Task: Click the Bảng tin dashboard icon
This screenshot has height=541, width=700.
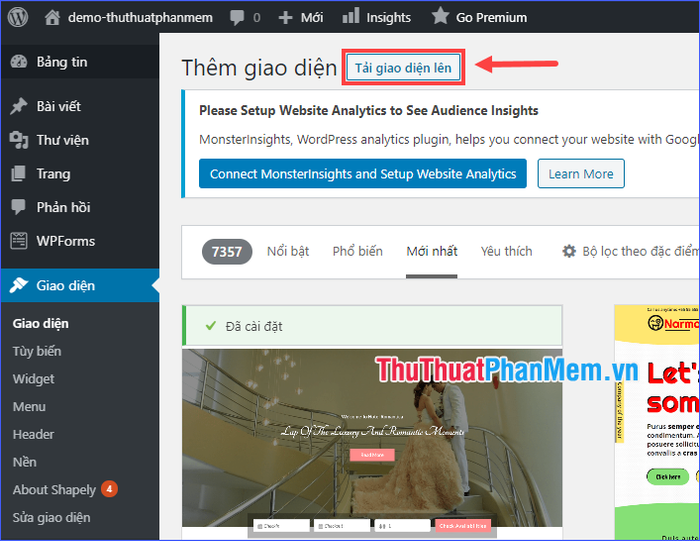Action: click(x=19, y=62)
